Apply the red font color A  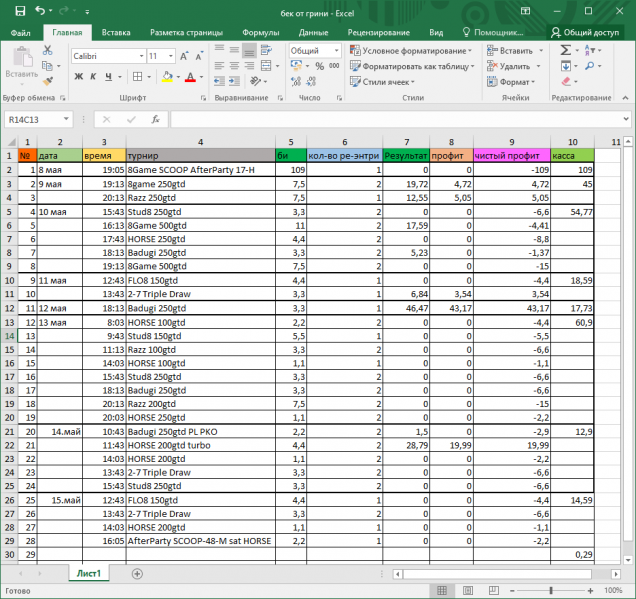pyautogui.click(x=190, y=77)
